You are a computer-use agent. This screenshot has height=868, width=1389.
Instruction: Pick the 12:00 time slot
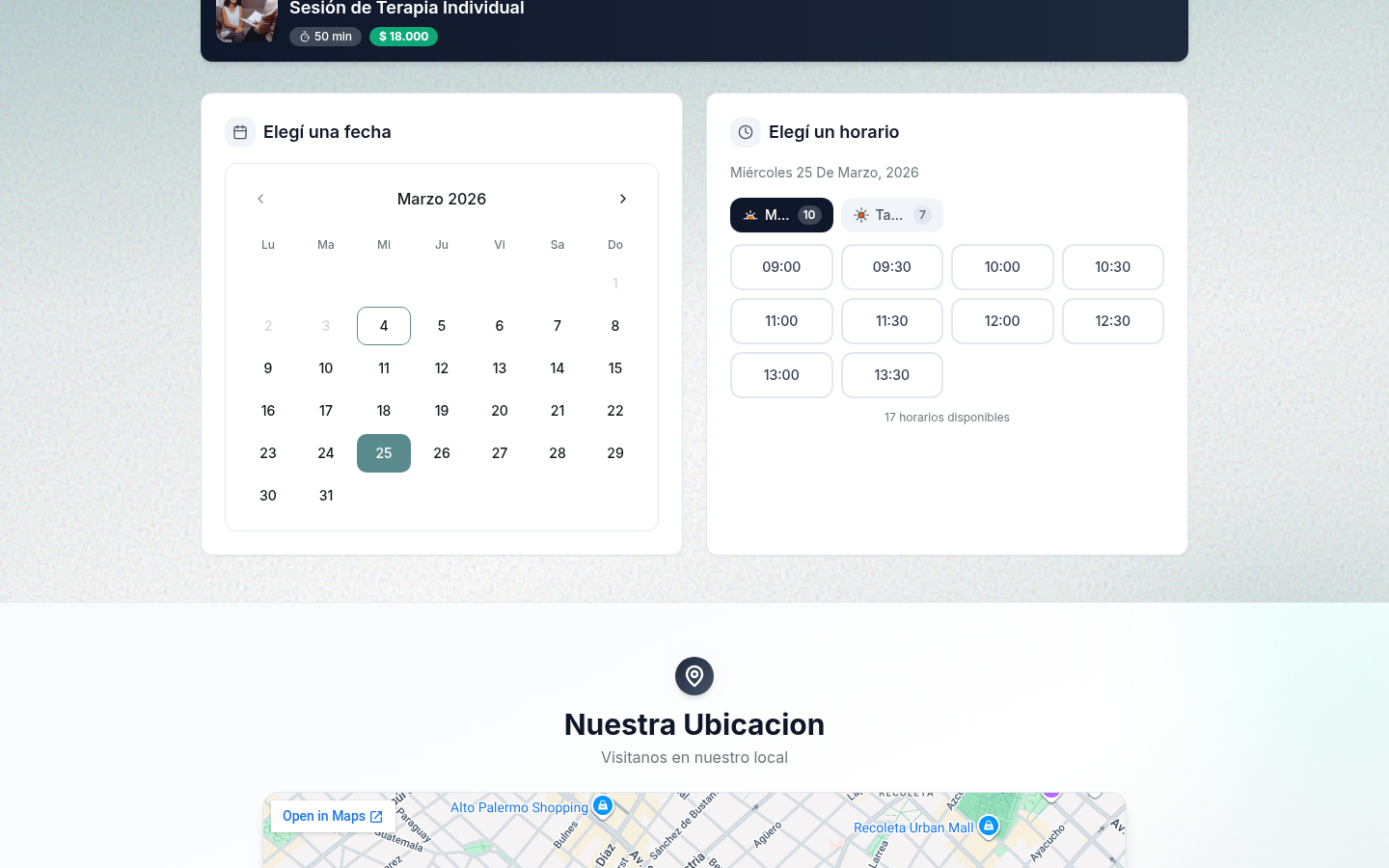click(x=1002, y=321)
